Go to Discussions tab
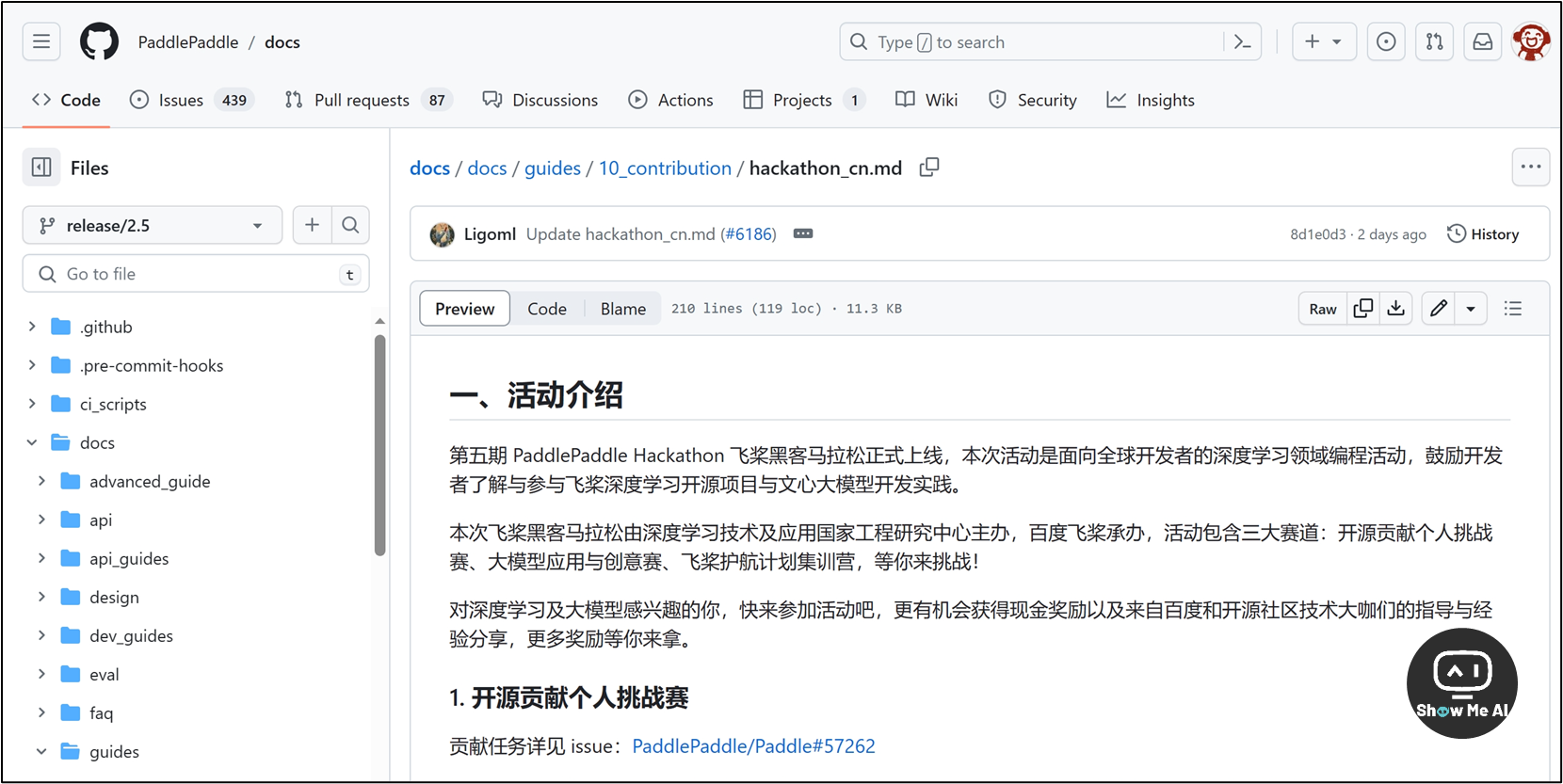This screenshot has width=1563, height=784. point(540,100)
